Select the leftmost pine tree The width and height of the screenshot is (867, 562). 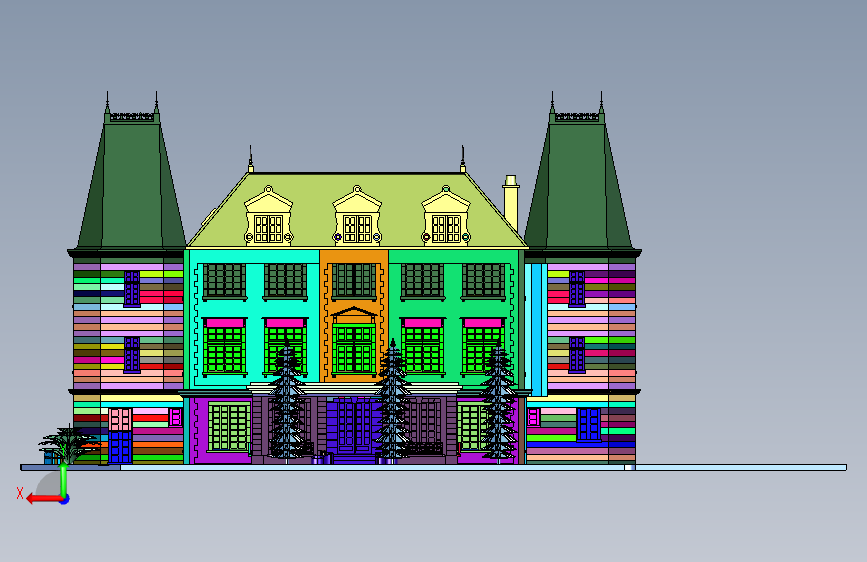pyautogui.click(x=286, y=403)
